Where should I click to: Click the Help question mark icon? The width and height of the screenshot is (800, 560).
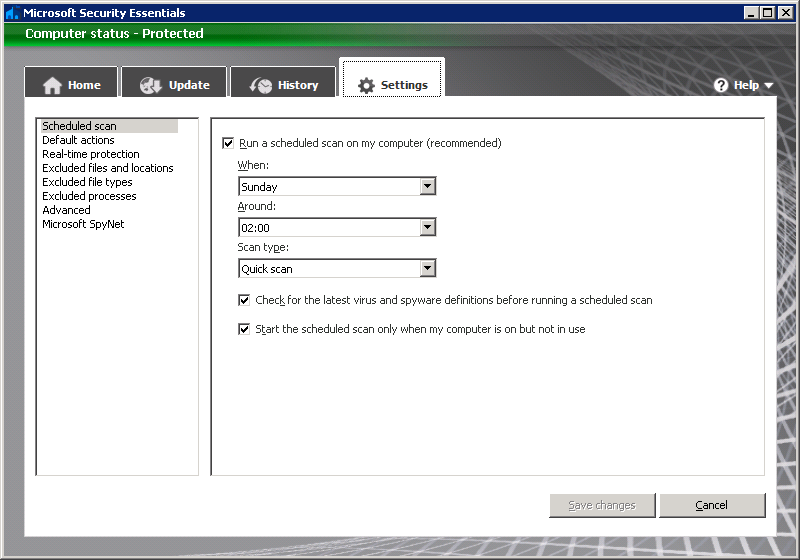[721, 85]
